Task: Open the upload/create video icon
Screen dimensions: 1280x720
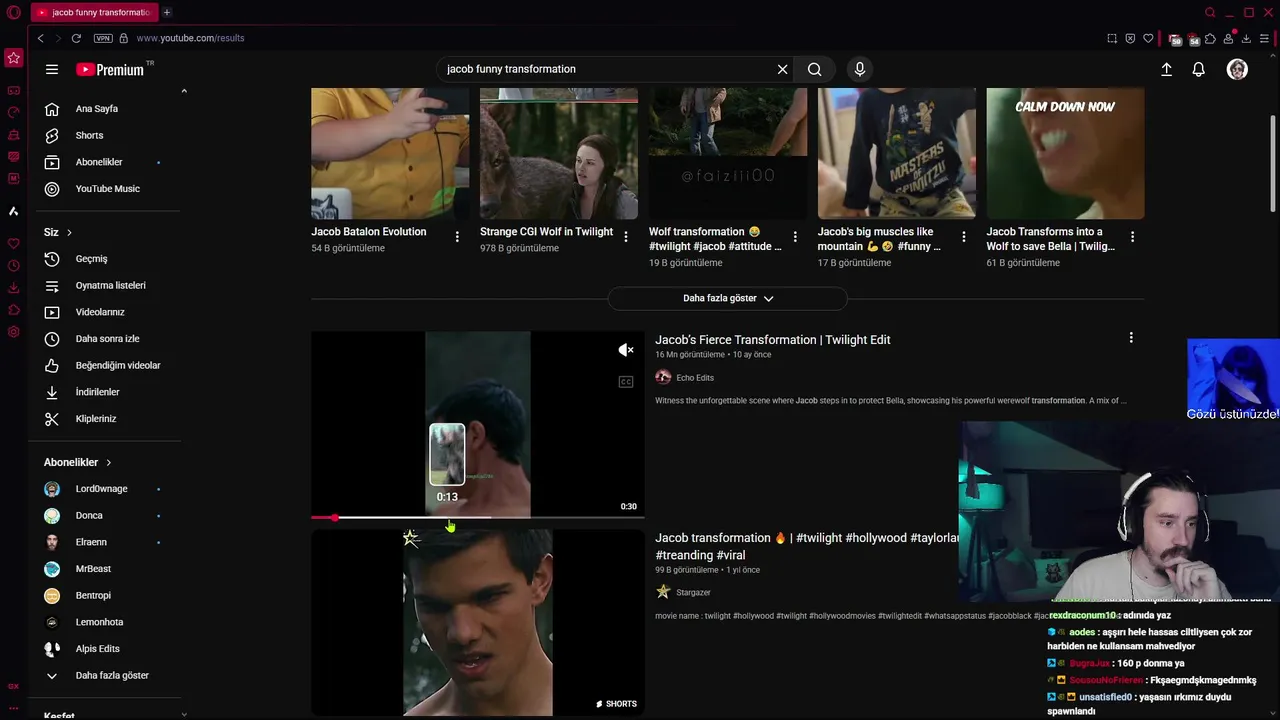Action: tap(1166, 69)
